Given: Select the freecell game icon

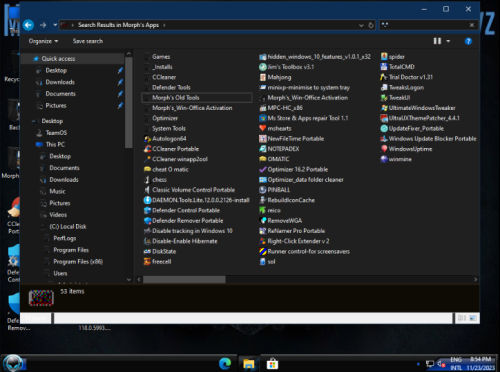Looking at the screenshot, I should 147,262.
